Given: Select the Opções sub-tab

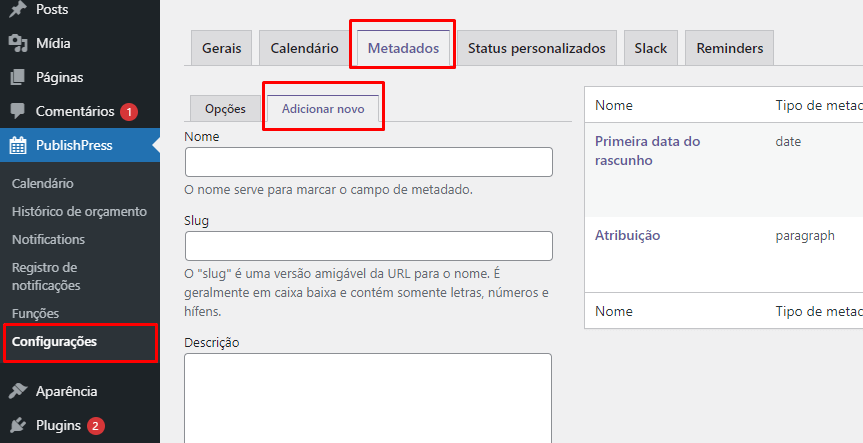Looking at the screenshot, I should point(225,108).
